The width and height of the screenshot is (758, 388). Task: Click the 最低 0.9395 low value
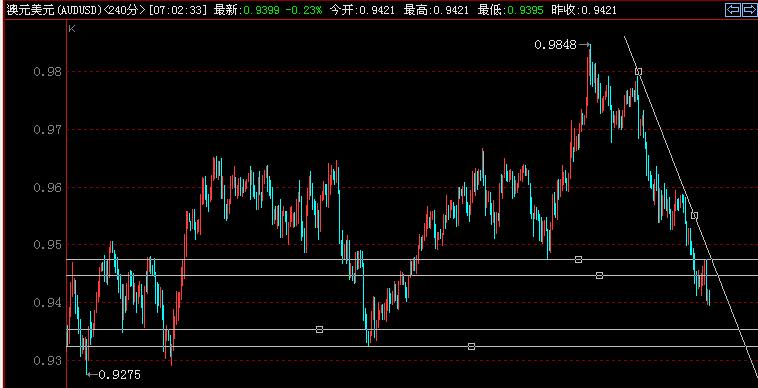[x=510, y=10]
